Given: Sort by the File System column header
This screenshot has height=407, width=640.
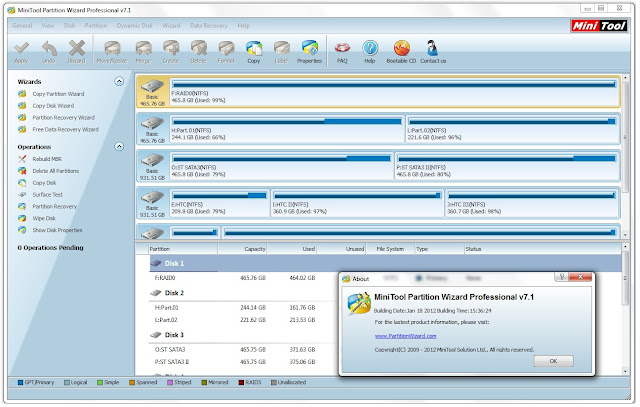Looking at the screenshot, I should (x=390, y=249).
